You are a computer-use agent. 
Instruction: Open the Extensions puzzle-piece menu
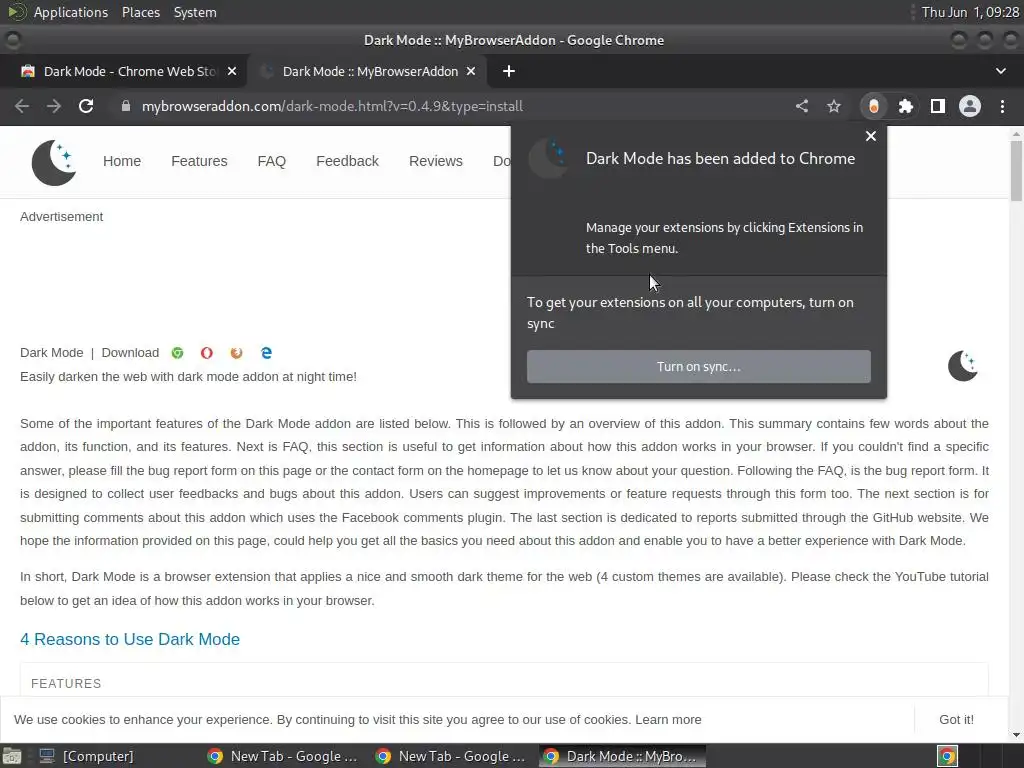(906, 106)
